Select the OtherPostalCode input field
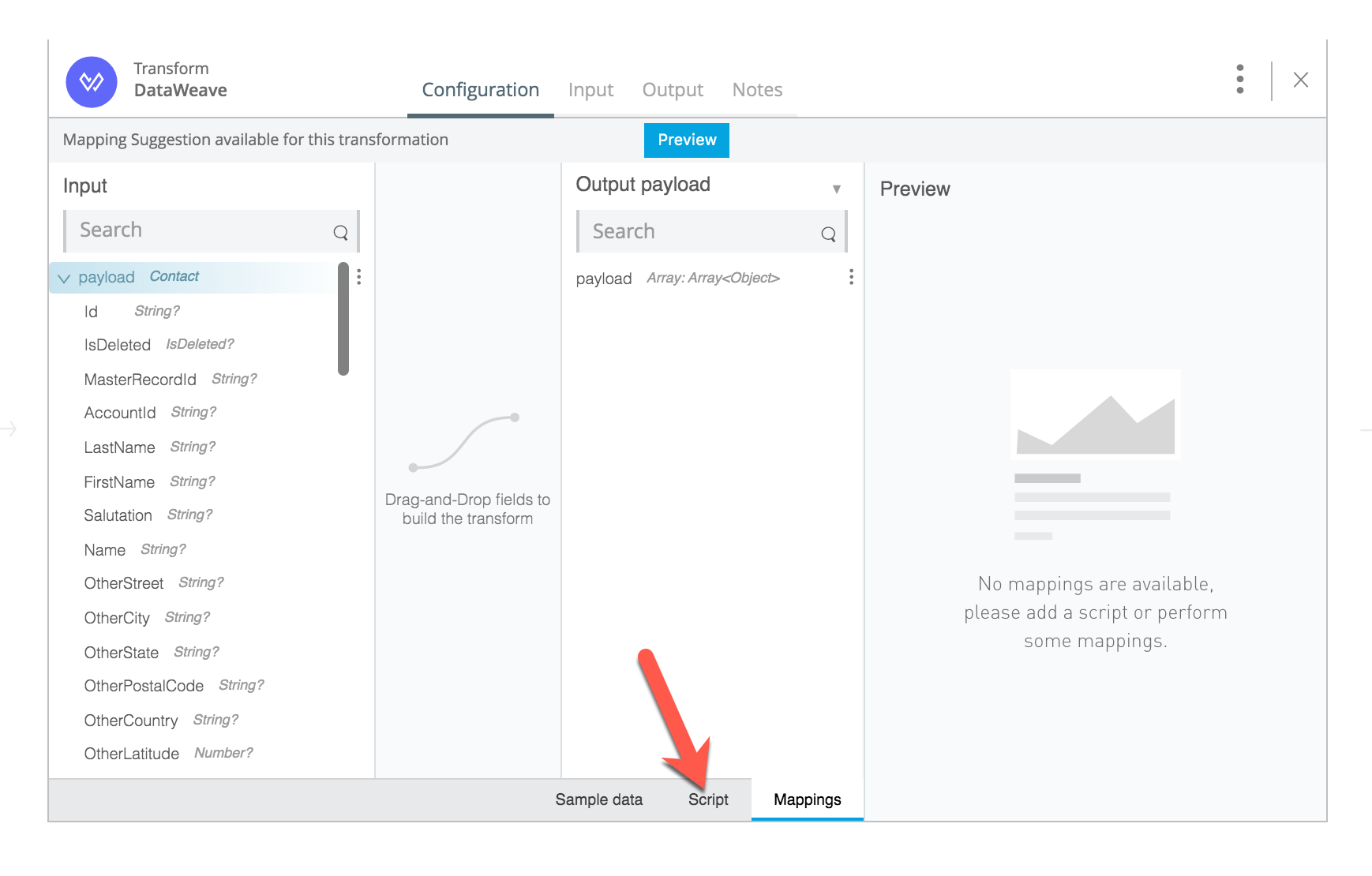This screenshot has width=1372, height=876. click(174, 686)
